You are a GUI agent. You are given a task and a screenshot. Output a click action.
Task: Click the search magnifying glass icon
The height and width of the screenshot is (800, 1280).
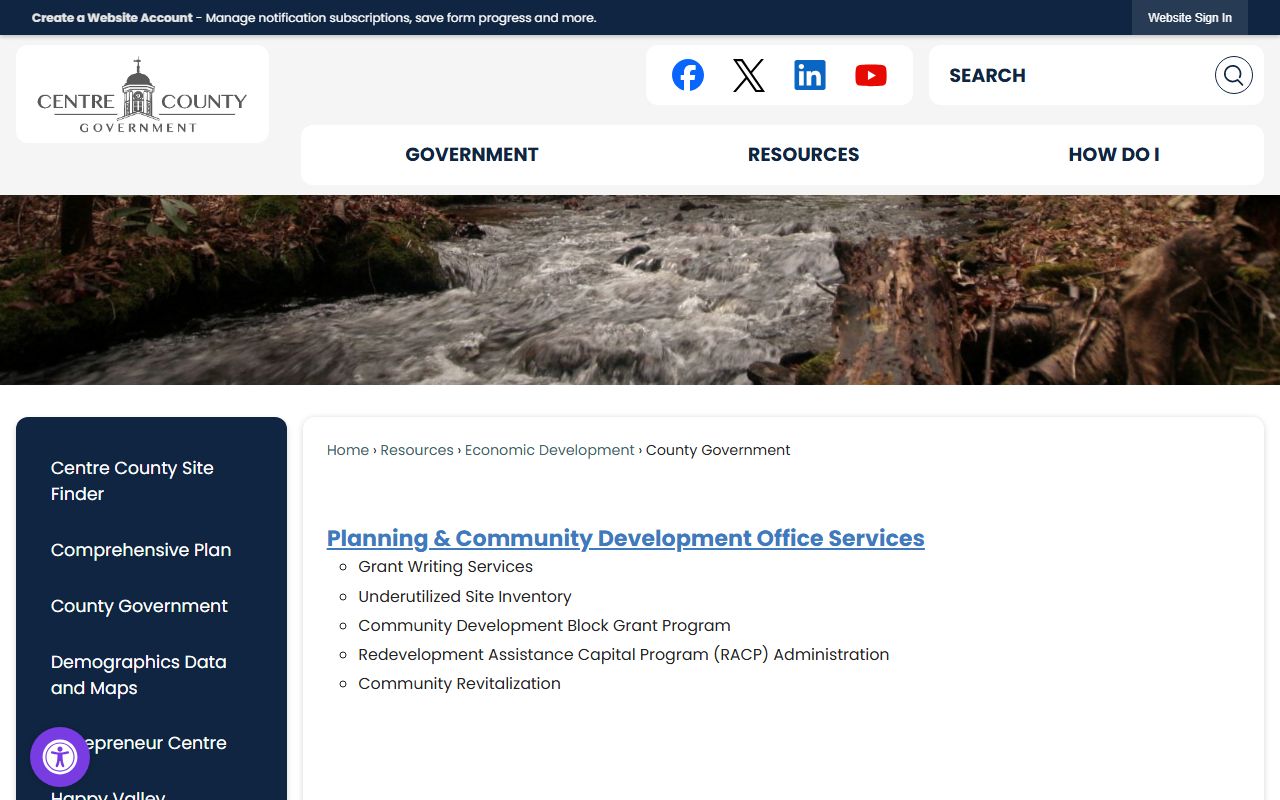1233,75
